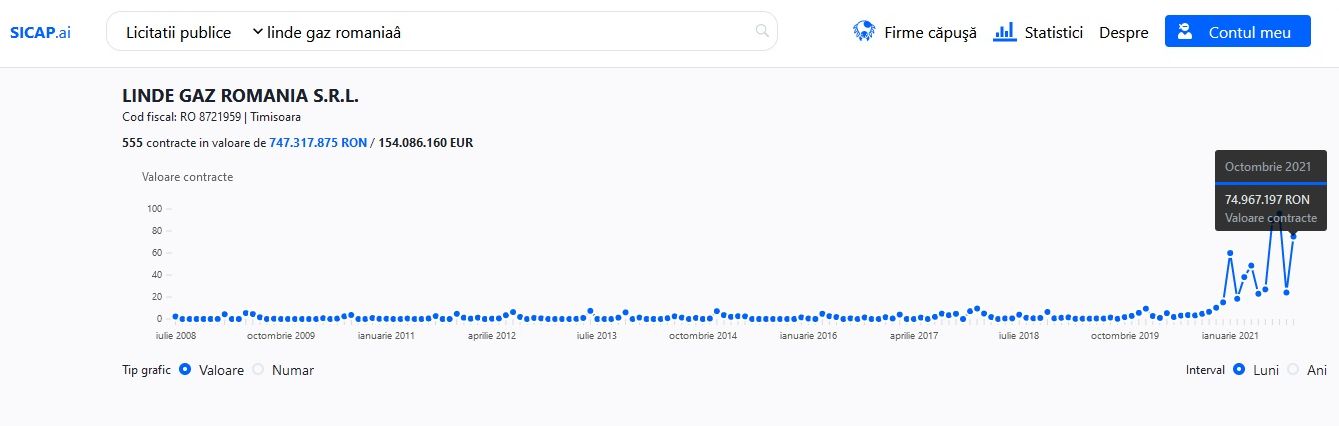Viewport: 1339px width, 426px height.
Task: Open Firme căpușă tick icon
Action: click(864, 32)
